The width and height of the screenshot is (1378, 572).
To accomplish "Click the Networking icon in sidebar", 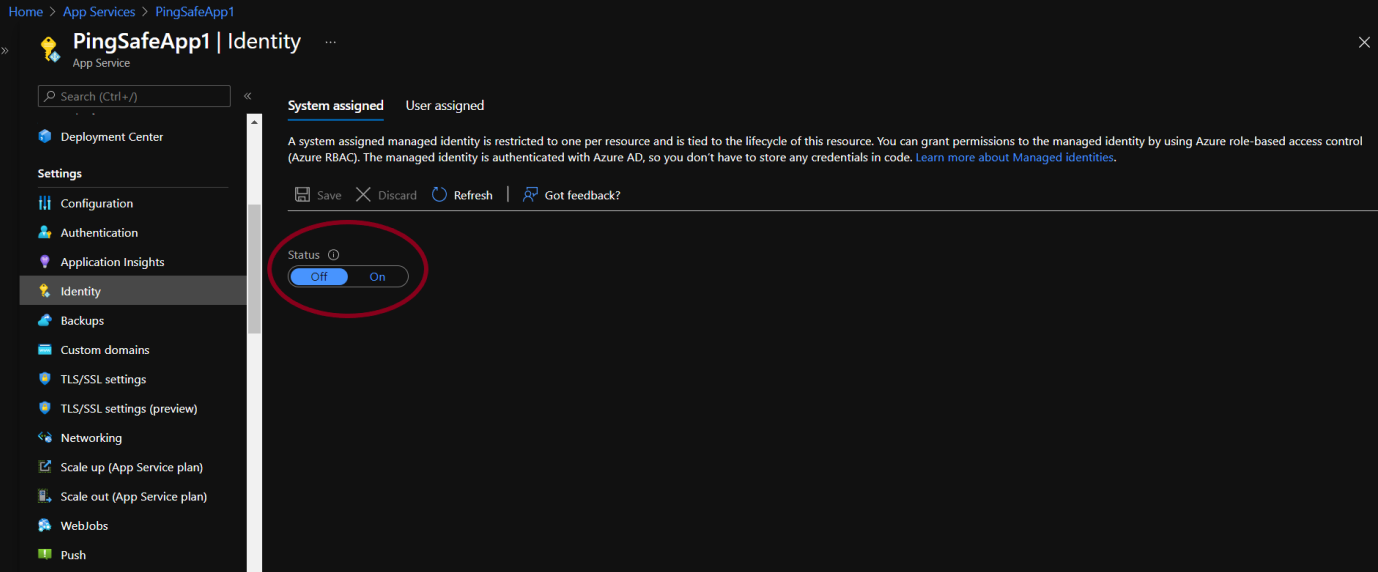I will (x=45, y=438).
